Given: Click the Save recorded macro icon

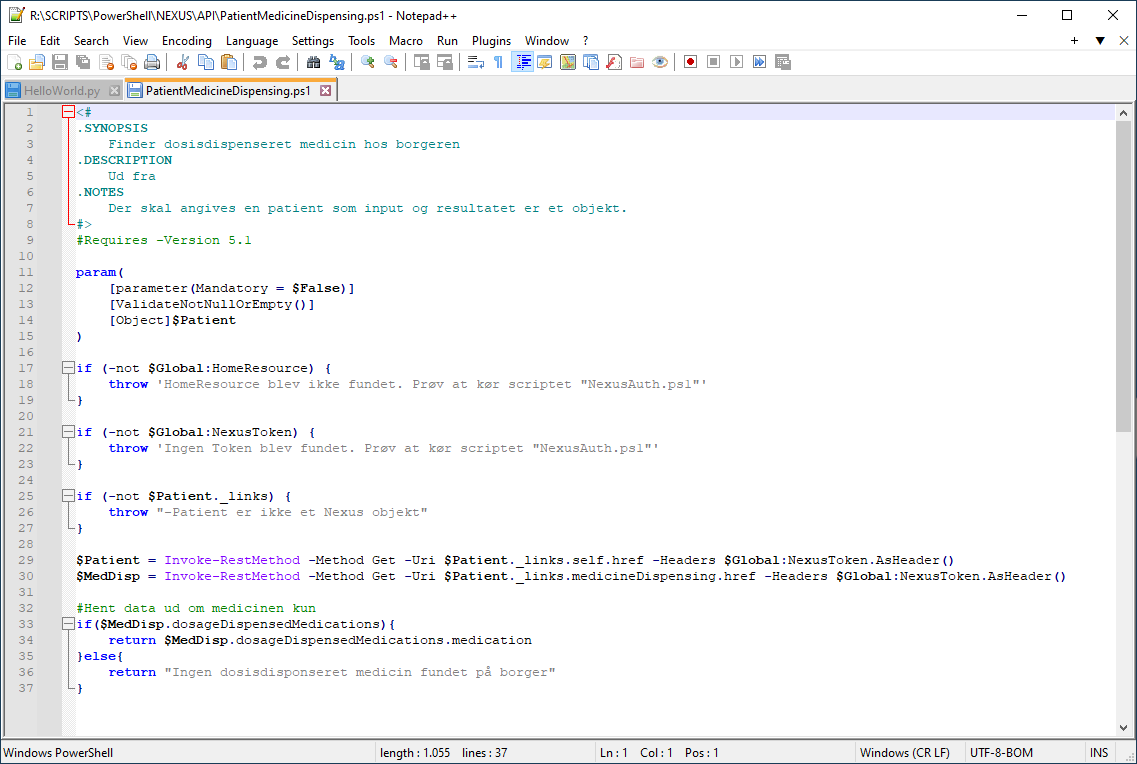Looking at the screenshot, I should [782, 62].
